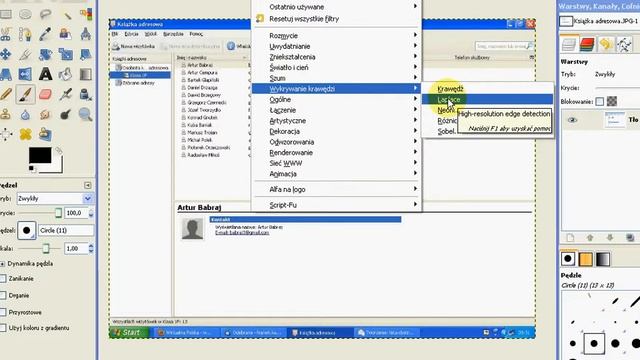Select the Smudge tool
Screen dimensions: 640x360
pyautogui.click(x=45, y=114)
